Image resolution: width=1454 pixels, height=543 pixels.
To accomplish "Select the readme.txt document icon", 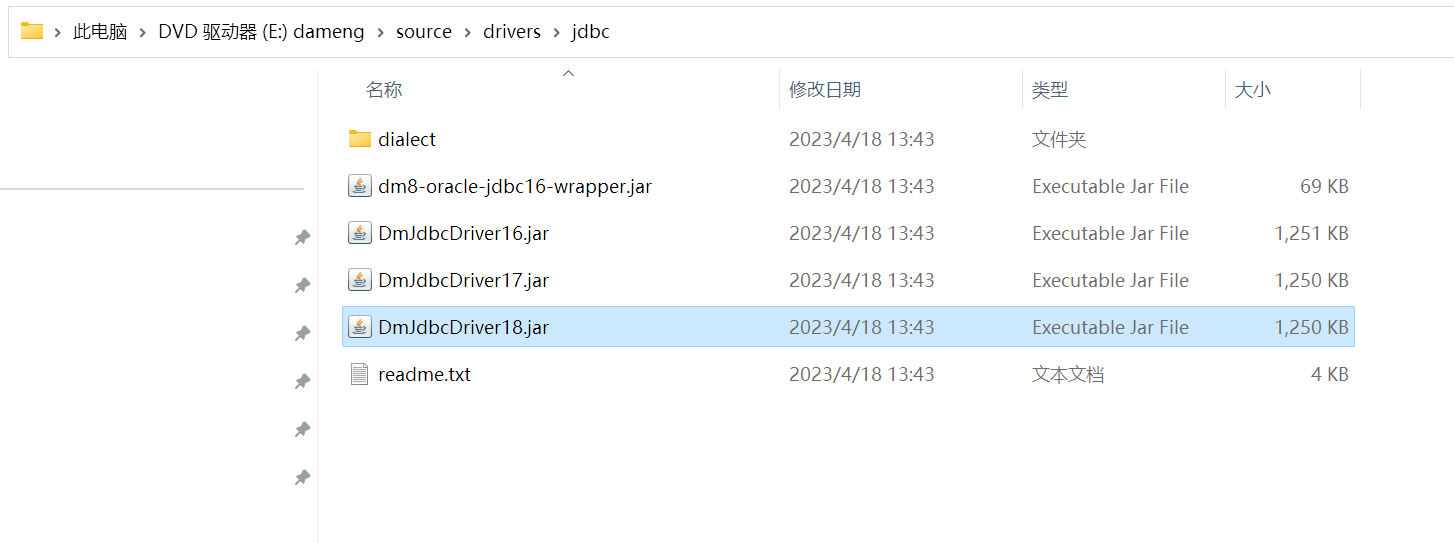I will click(x=360, y=374).
